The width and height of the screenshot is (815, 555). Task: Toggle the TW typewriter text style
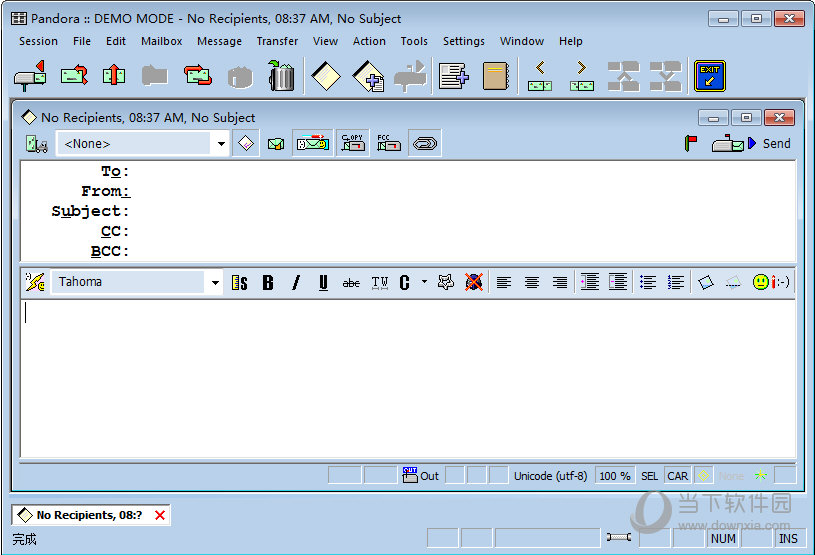[380, 283]
